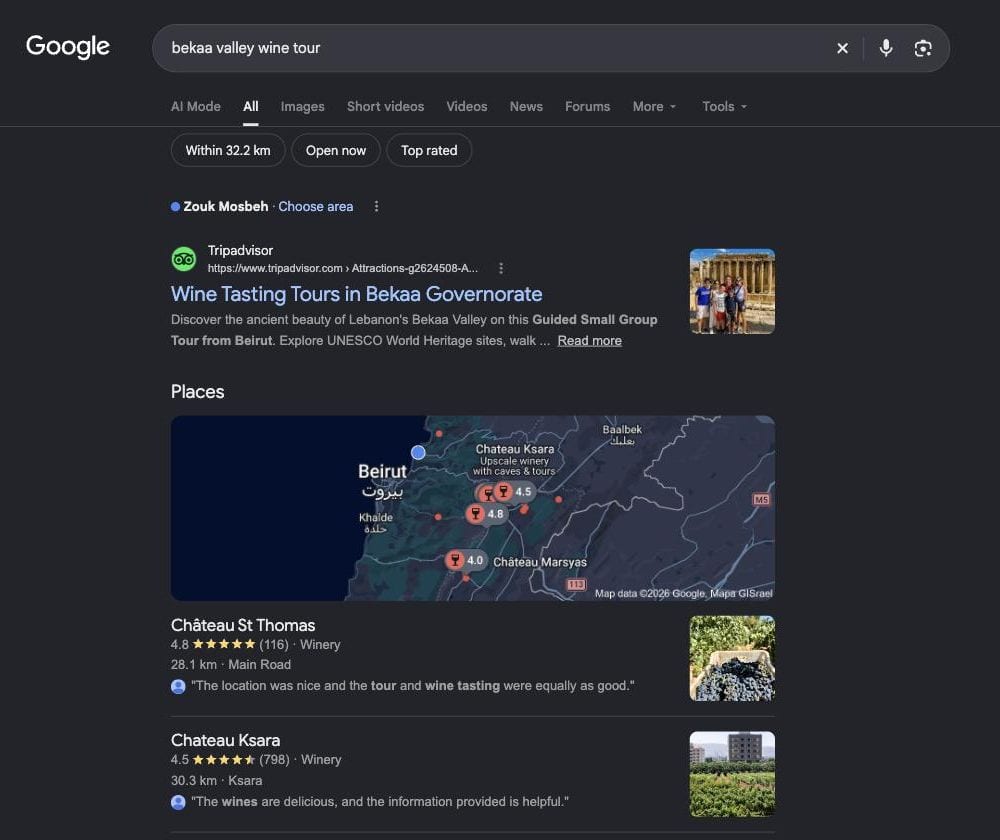Image resolution: width=1000 pixels, height=840 pixels.
Task: Click Map data ©2026 Google attribution
Action: click(684, 594)
